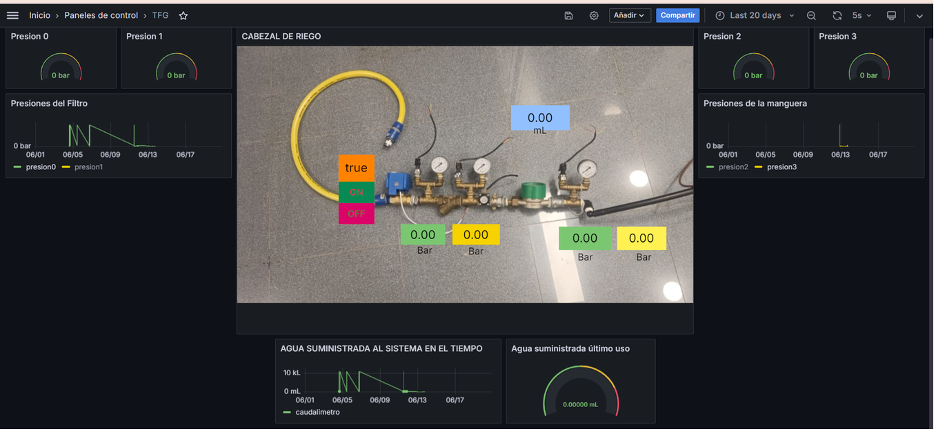Open dashboard settings gear icon
The width and height of the screenshot is (936, 434).
pyautogui.click(x=594, y=16)
